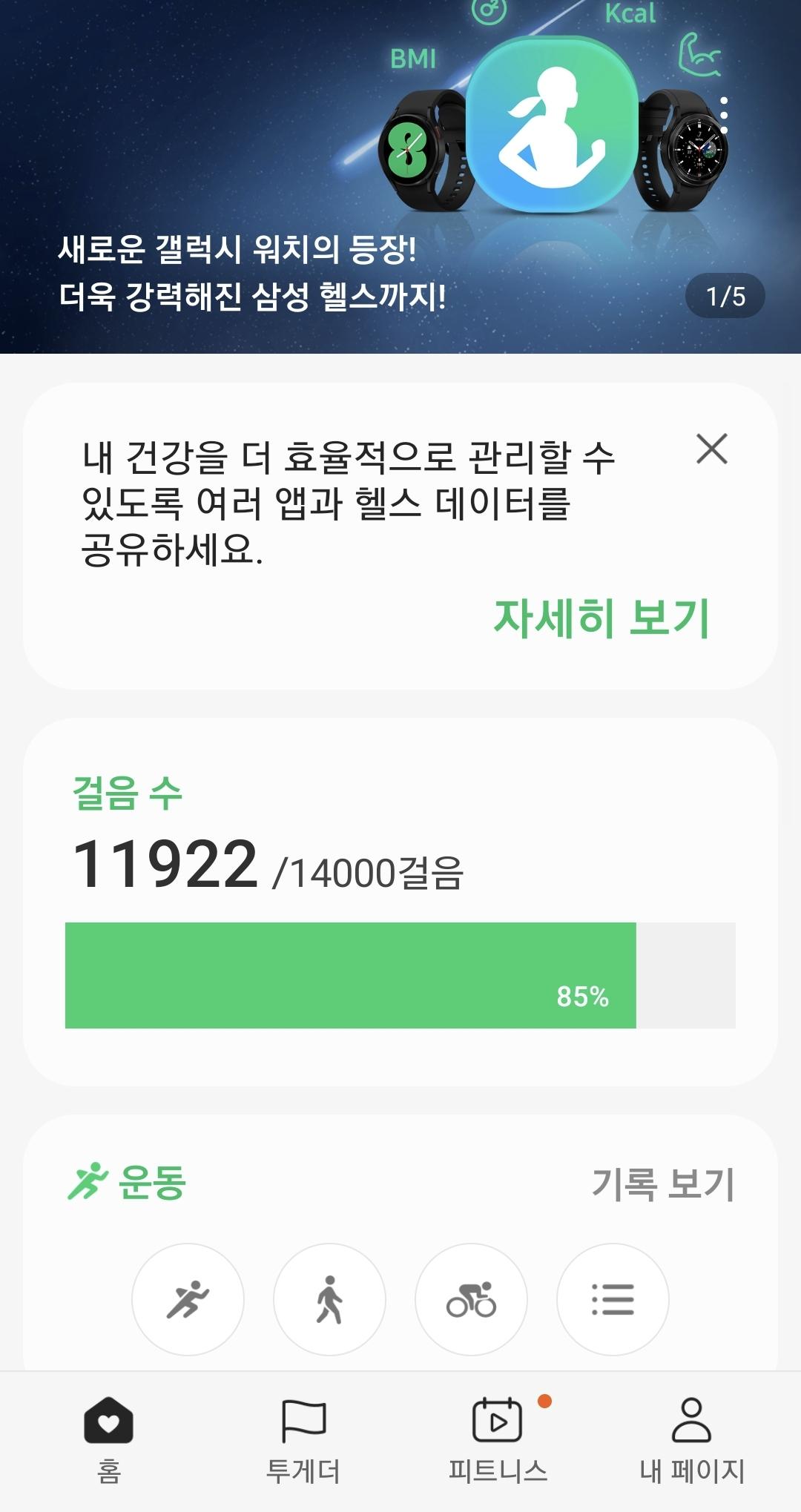
Task: Tap the Samsung Health app logo
Action: pyautogui.click(x=551, y=125)
